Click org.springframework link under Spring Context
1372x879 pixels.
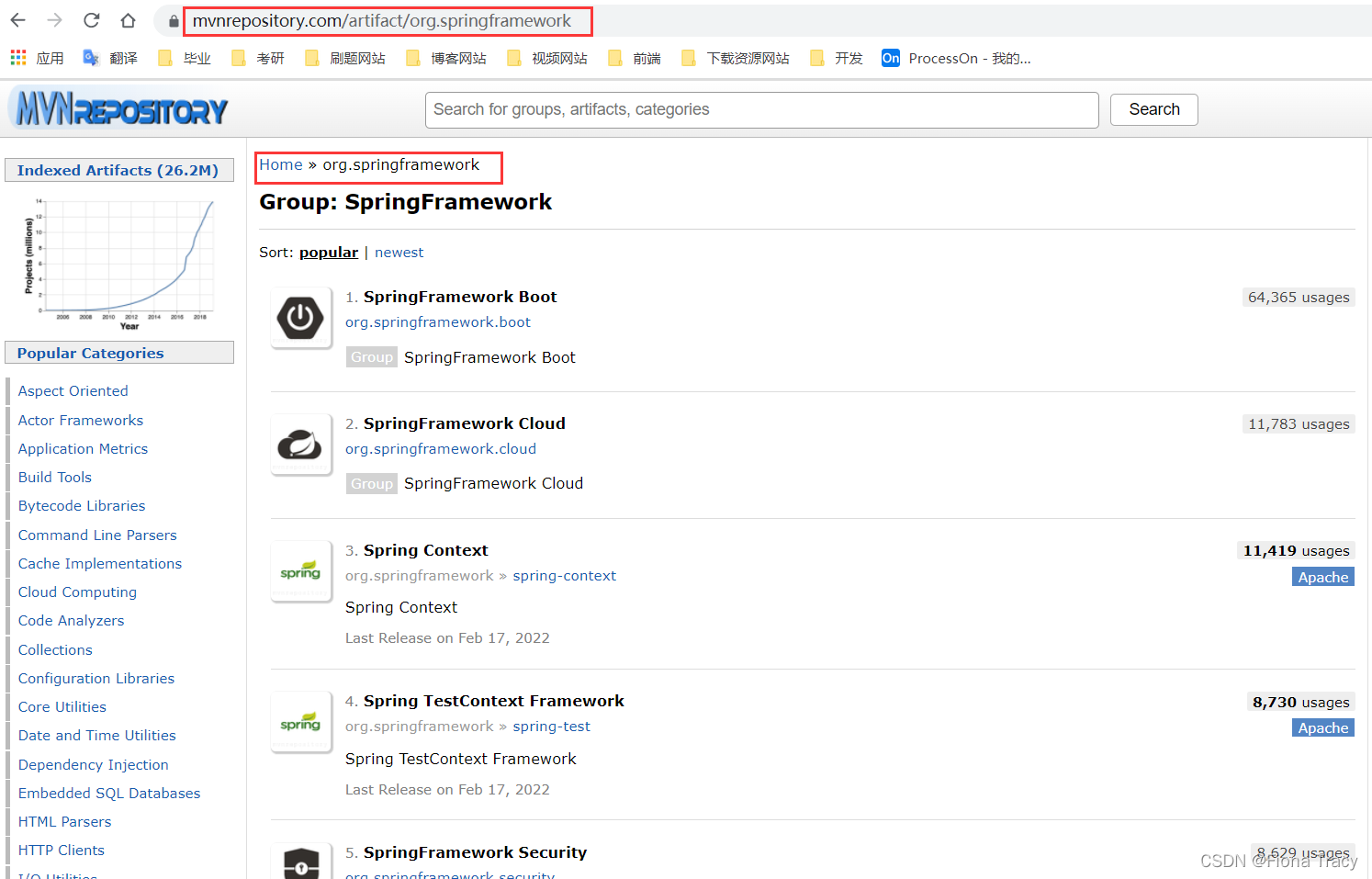click(x=420, y=576)
